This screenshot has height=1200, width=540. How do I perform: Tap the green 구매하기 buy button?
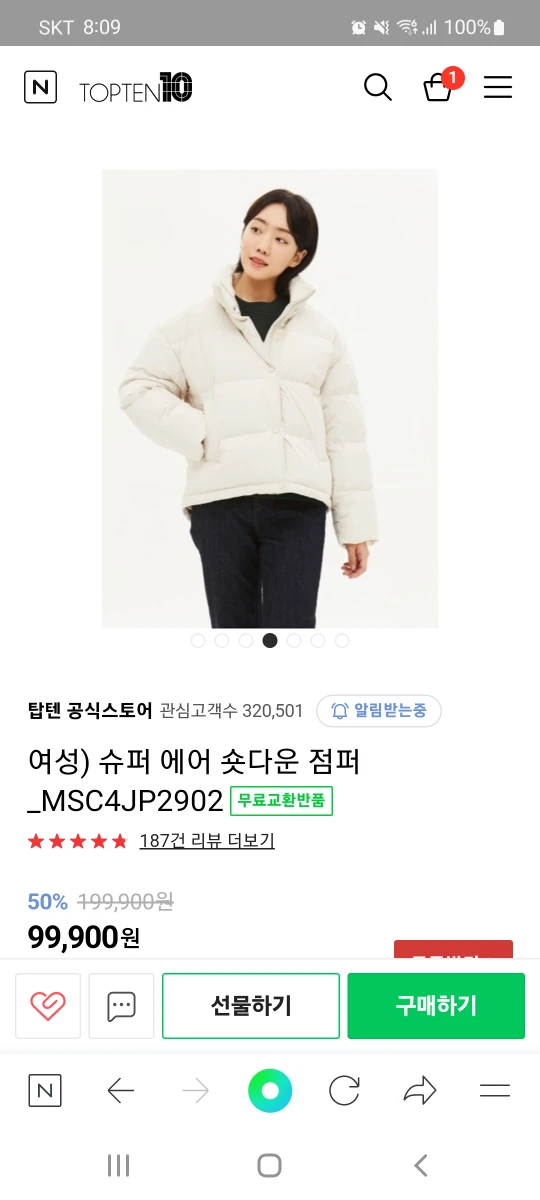coord(436,1006)
